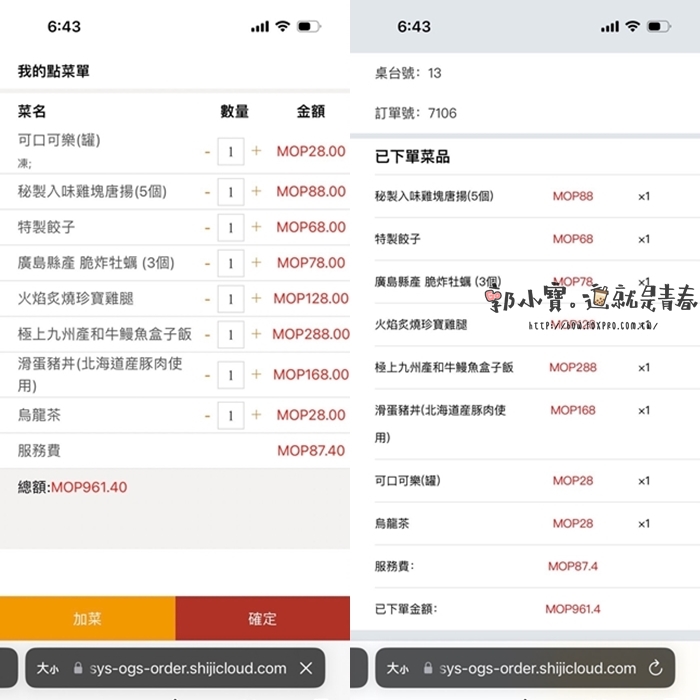
Task: Open 大小 text size menu on right
Action: point(397,668)
